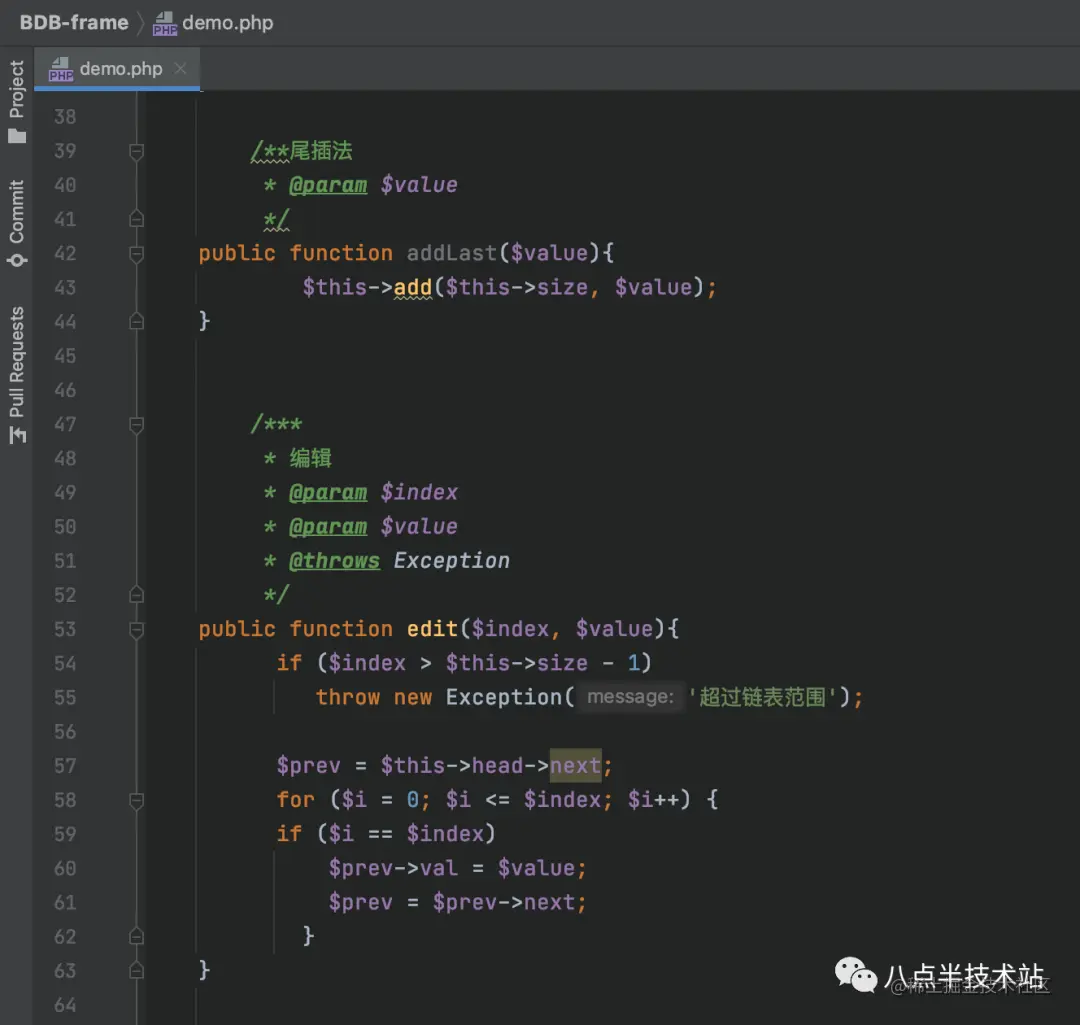Image resolution: width=1080 pixels, height=1025 pixels.
Task: Click the 尾插法 comment text
Action: (321, 151)
